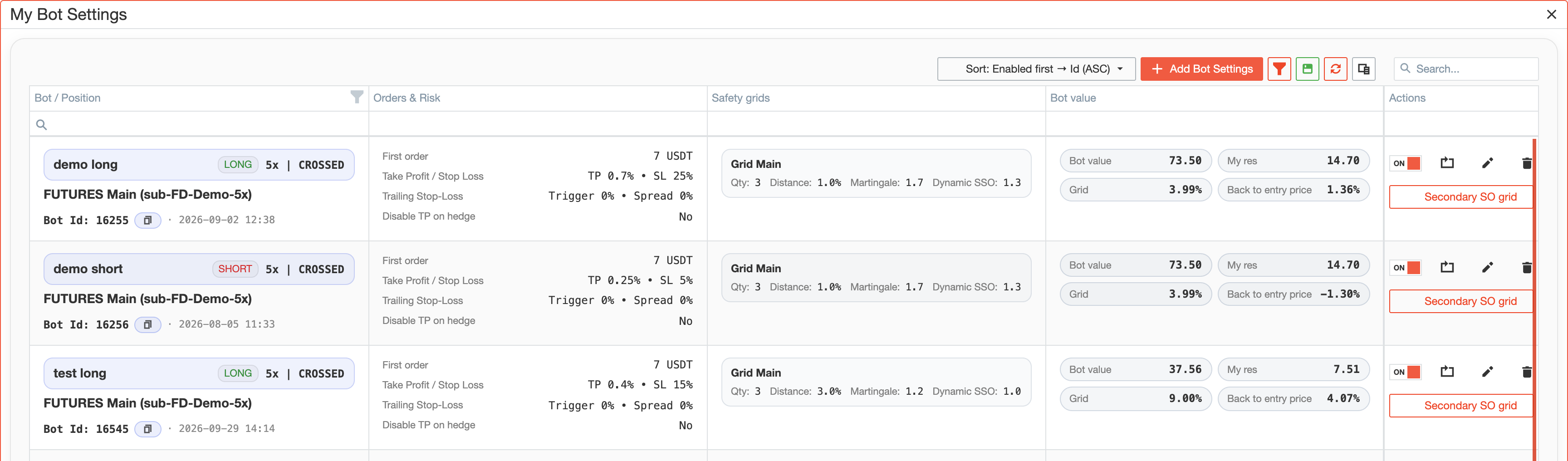
Task: Open Secondary SO grid for demo long
Action: pos(1461,197)
